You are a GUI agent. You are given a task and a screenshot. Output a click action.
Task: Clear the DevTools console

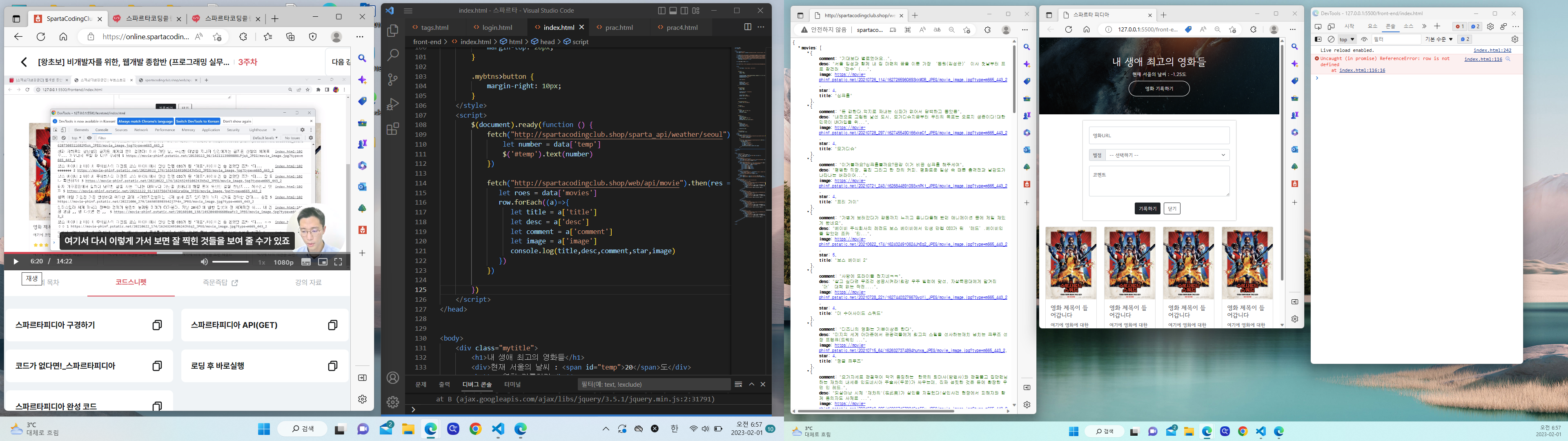point(1331,40)
